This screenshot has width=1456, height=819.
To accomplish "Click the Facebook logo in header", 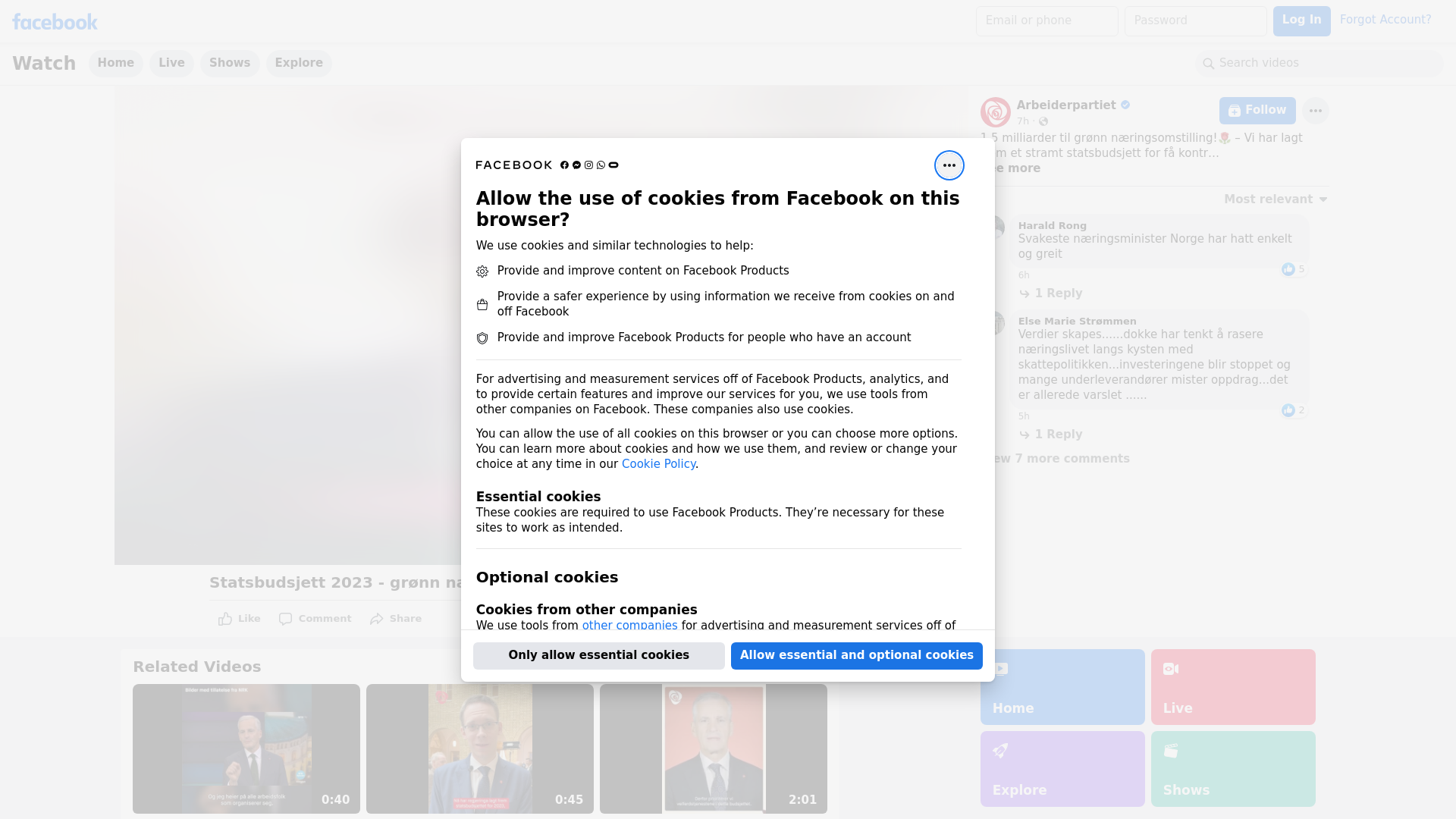I will tap(55, 22).
